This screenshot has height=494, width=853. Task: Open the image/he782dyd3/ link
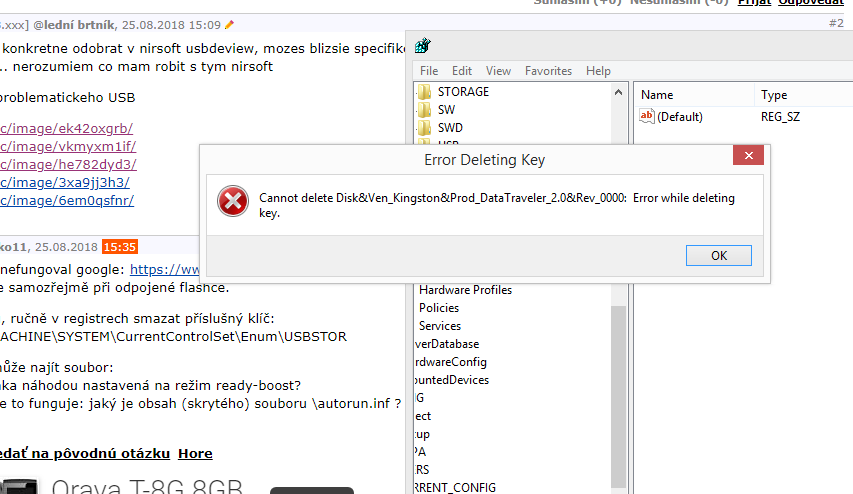click(68, 164)
